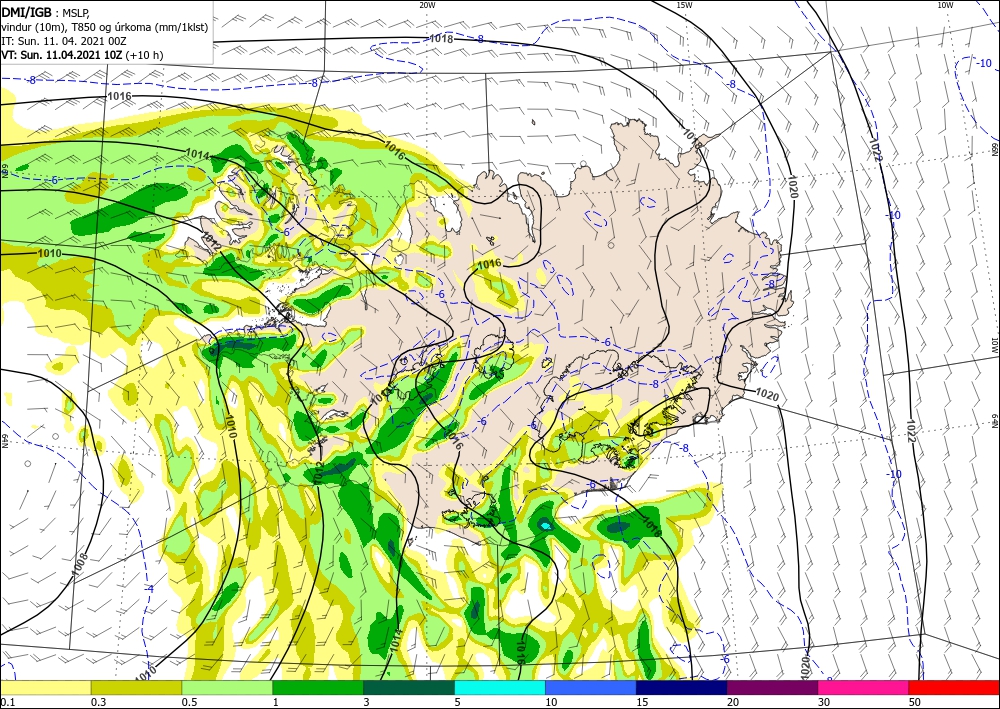
Task: Select the 3–5 dark green legend swatch
Action: click(x=409, y=687)
